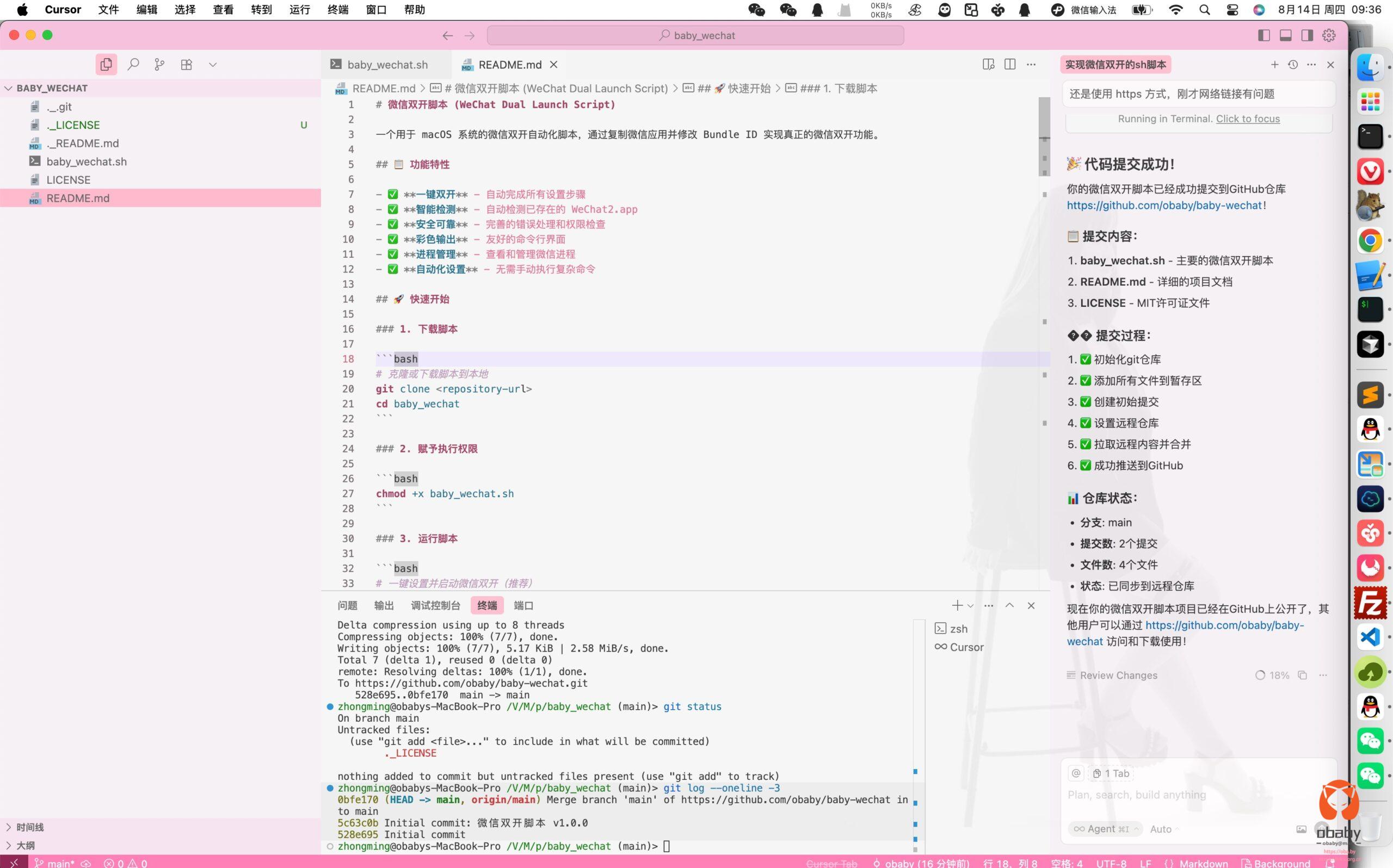Expand more sidebar views chevron
Viewport: 1393px width, 868px height.
click(213, 64)
